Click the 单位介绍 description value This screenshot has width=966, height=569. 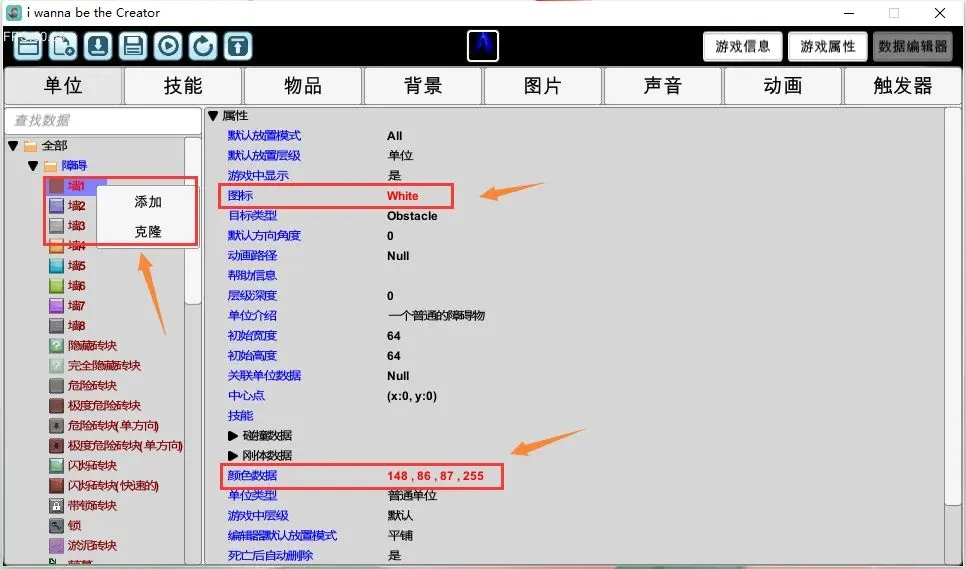437,316
